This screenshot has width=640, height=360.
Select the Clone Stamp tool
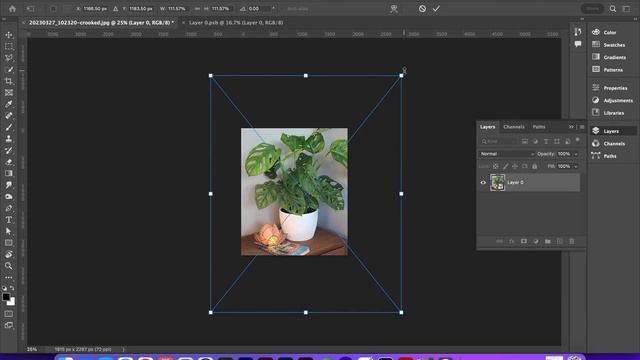click(x=9, y=139)
